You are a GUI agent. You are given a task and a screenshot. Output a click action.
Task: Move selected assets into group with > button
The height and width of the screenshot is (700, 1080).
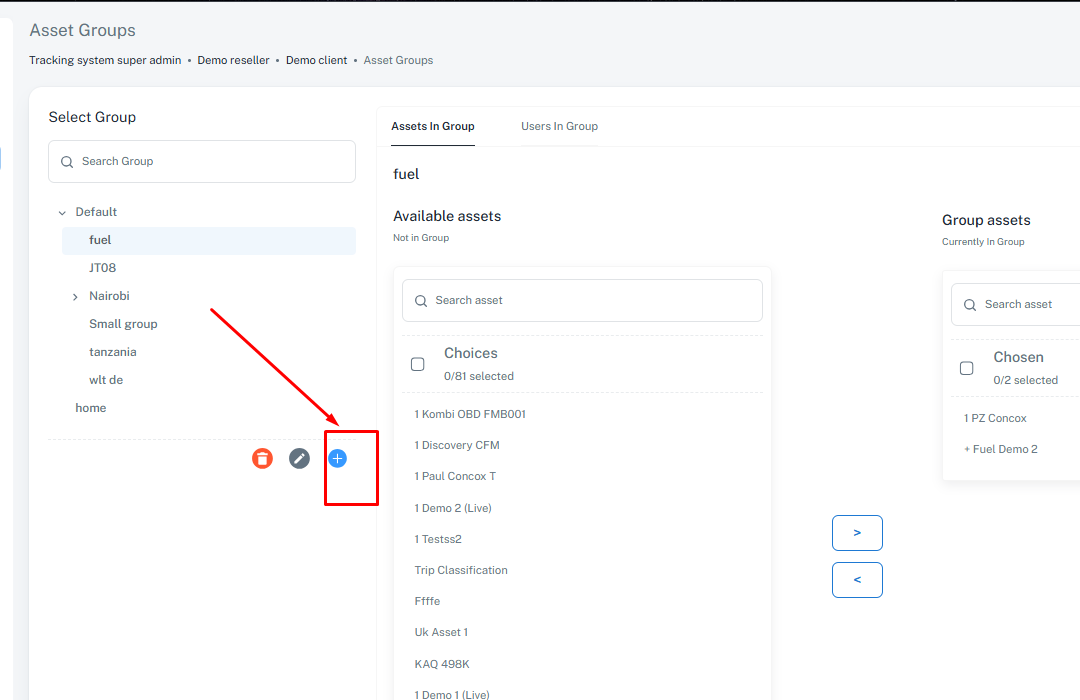pos(857,533)
